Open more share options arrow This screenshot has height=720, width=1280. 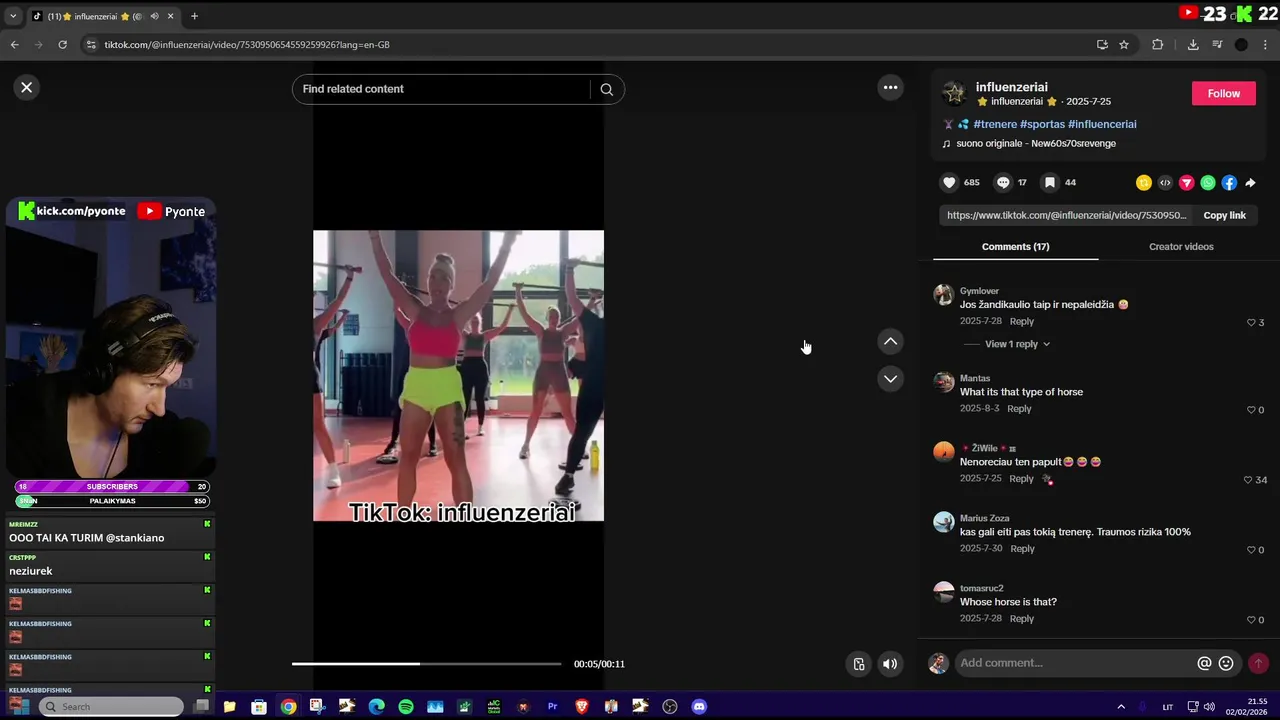(x=1250, y=183)
